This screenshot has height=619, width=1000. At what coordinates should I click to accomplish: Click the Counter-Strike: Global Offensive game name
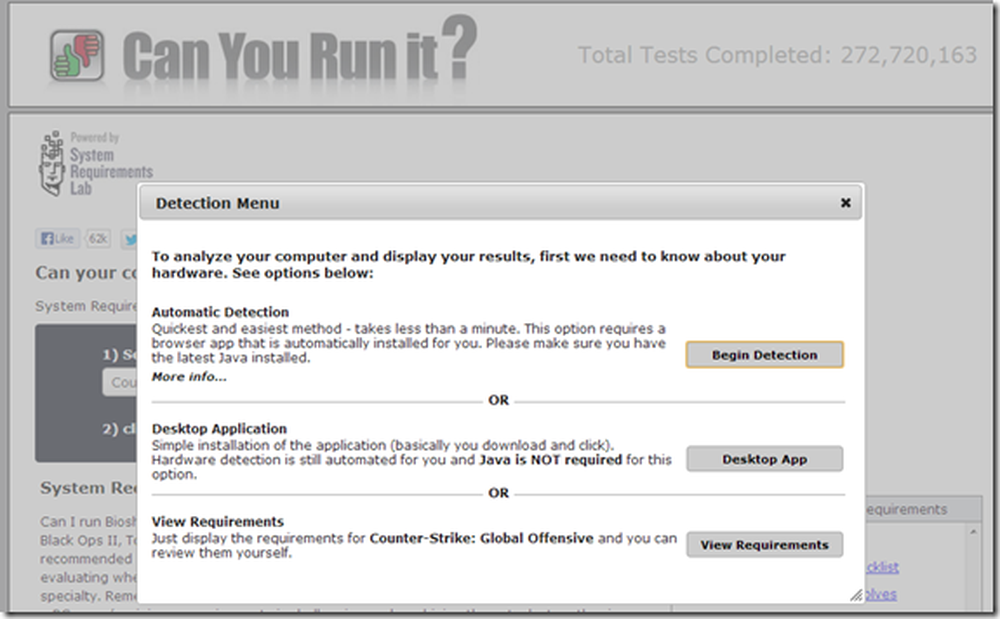[x=482, y=538]
